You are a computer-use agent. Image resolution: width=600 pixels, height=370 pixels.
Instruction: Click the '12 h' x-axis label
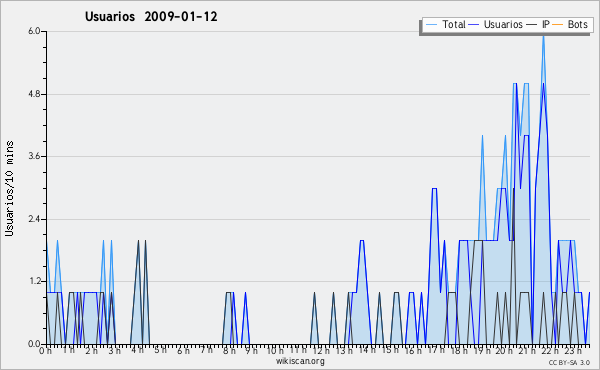click(321, 351)
